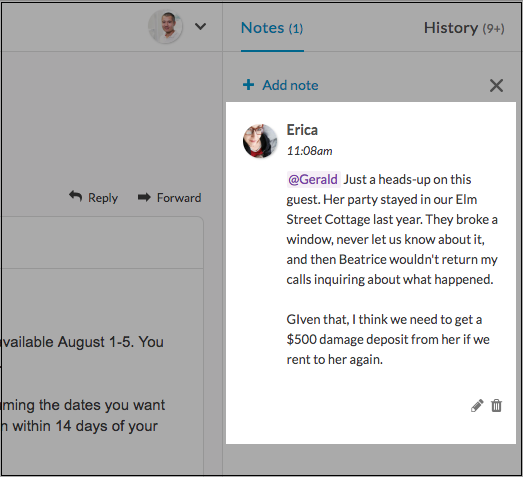Click the Forward arrow icon
Viewport: 523px width, 477px height.
coord(144,197)
